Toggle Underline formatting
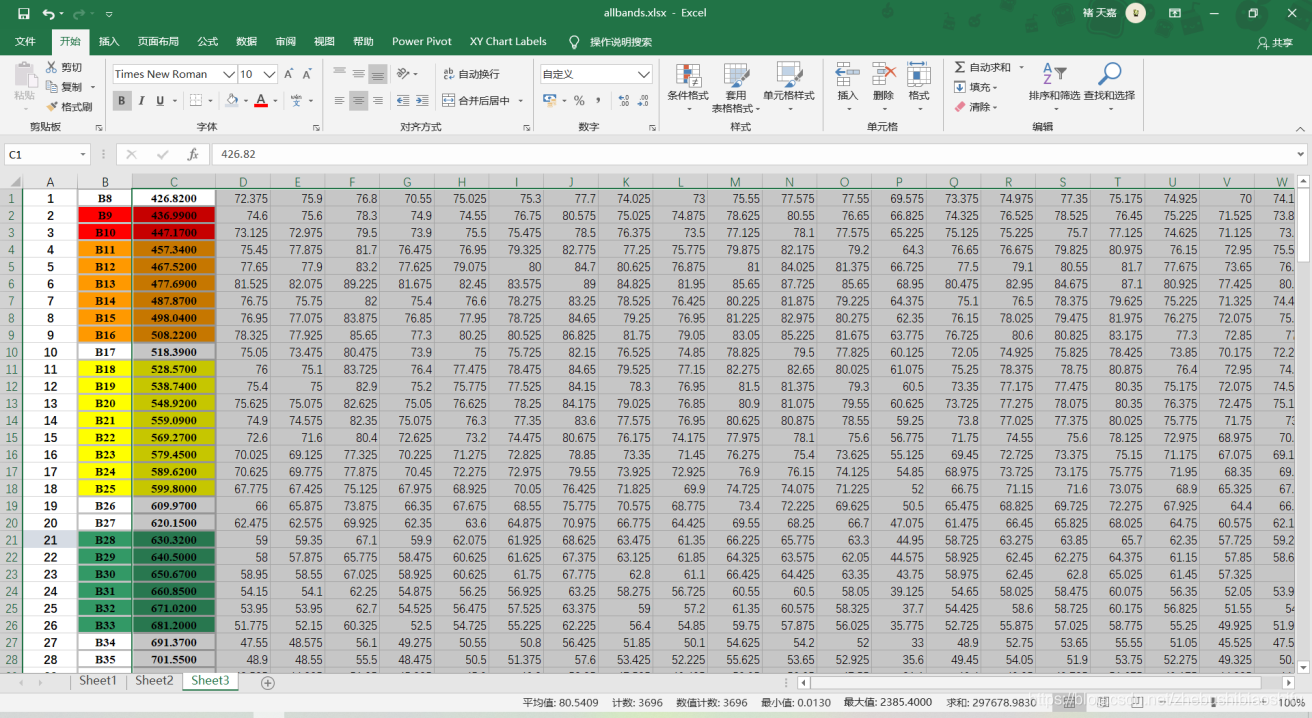The height and width of the screenshot is (718, 1312). point(159,100)
